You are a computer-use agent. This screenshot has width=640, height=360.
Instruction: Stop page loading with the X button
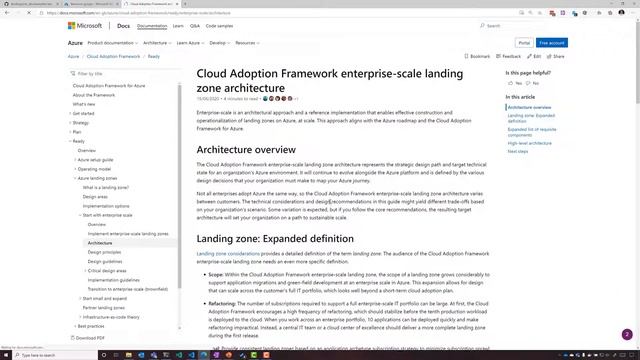pos(29,13)
